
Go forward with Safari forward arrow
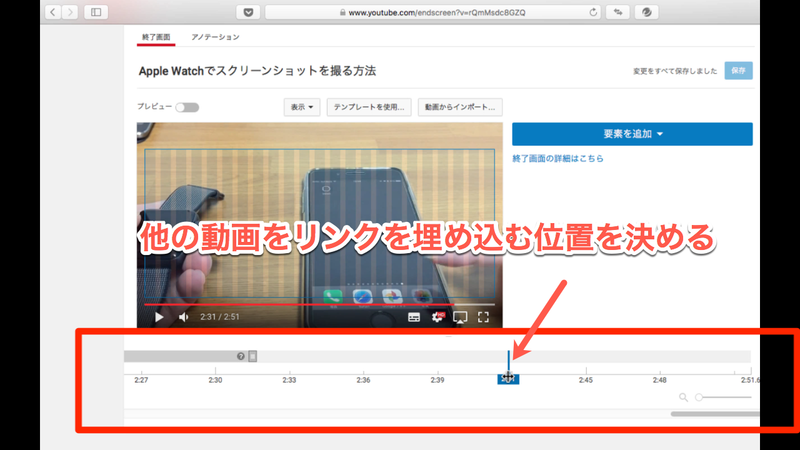(x=70, y=12)
